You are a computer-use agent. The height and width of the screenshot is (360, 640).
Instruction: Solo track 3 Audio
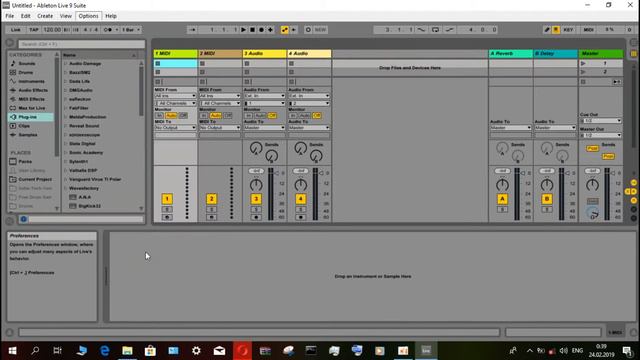point(256,209)
